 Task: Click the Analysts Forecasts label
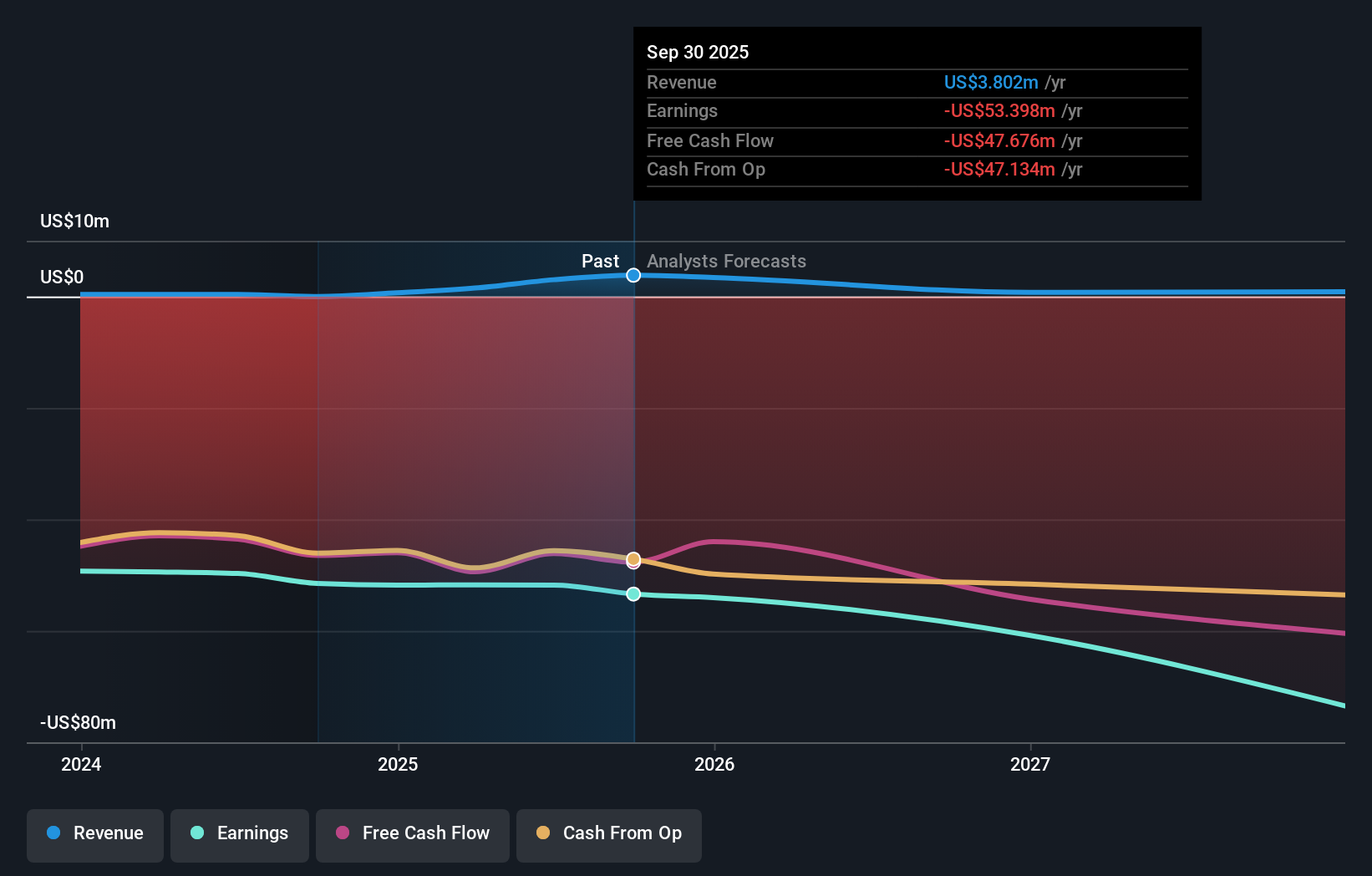pyautogui.click(x=727, y=261)
